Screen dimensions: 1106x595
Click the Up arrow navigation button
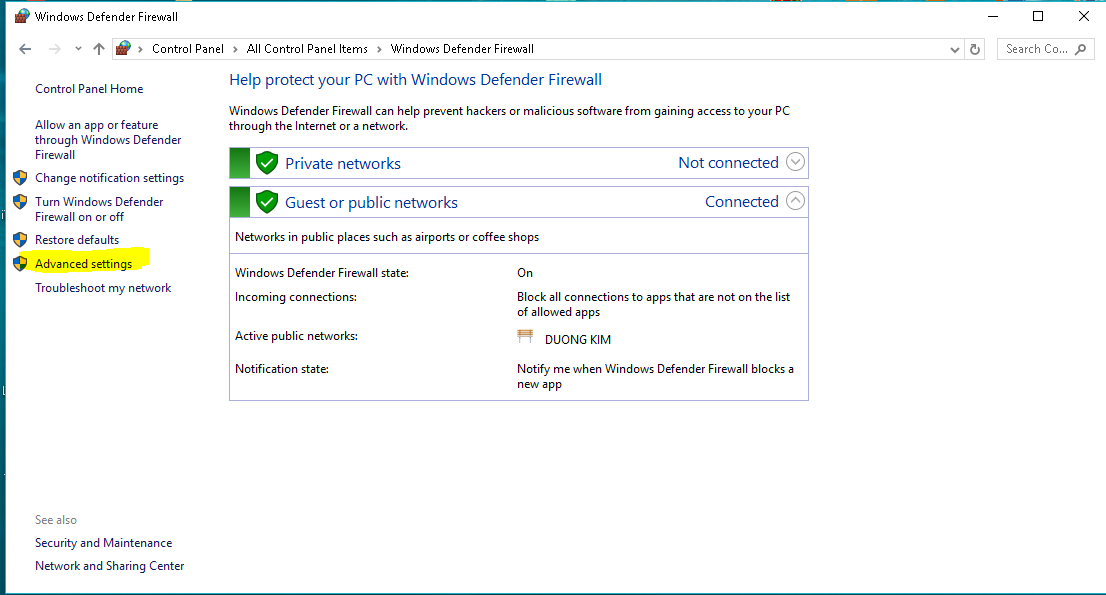[x=98, y=49]
